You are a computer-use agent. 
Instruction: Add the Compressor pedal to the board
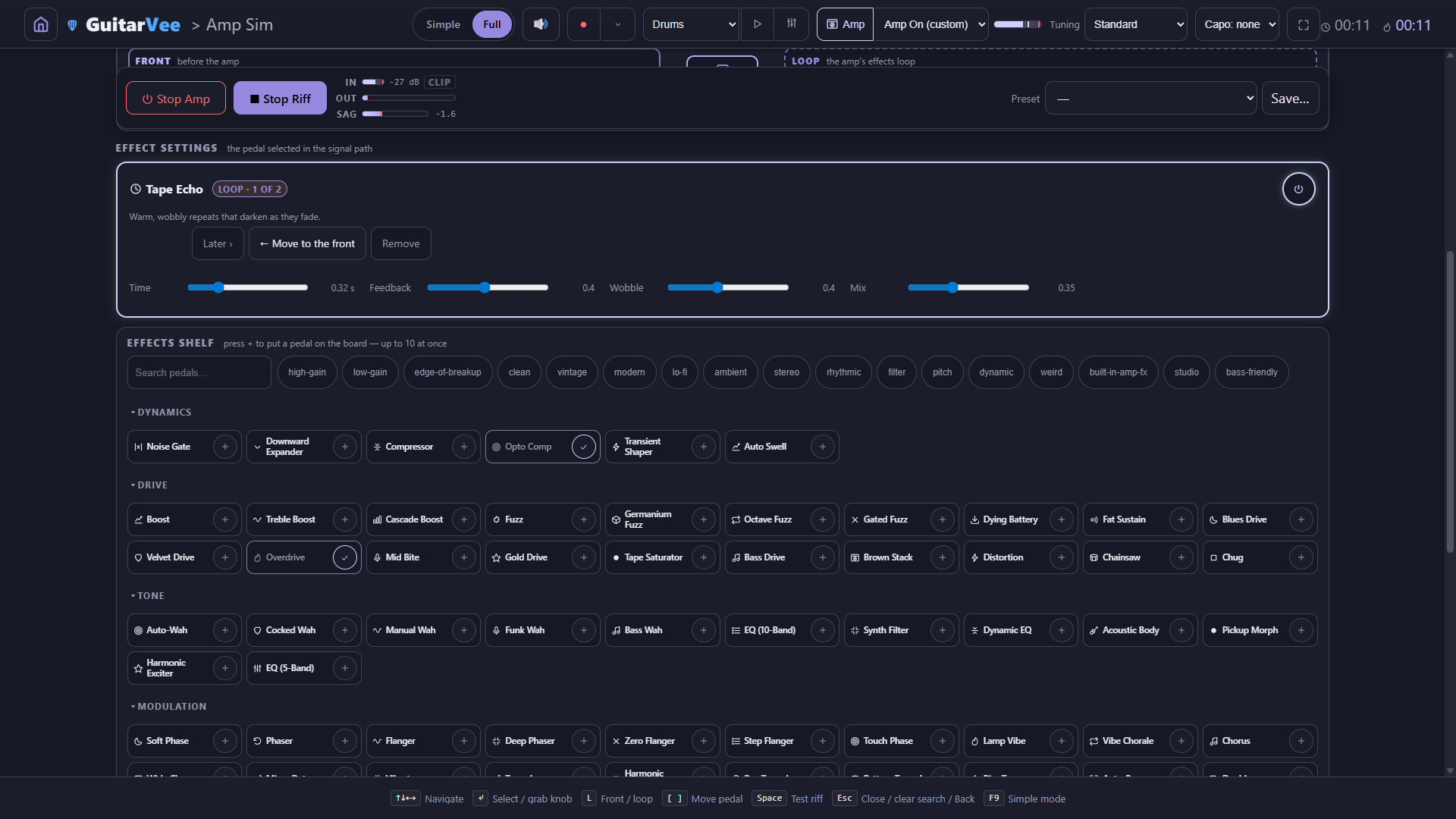(x=464, y=447)
